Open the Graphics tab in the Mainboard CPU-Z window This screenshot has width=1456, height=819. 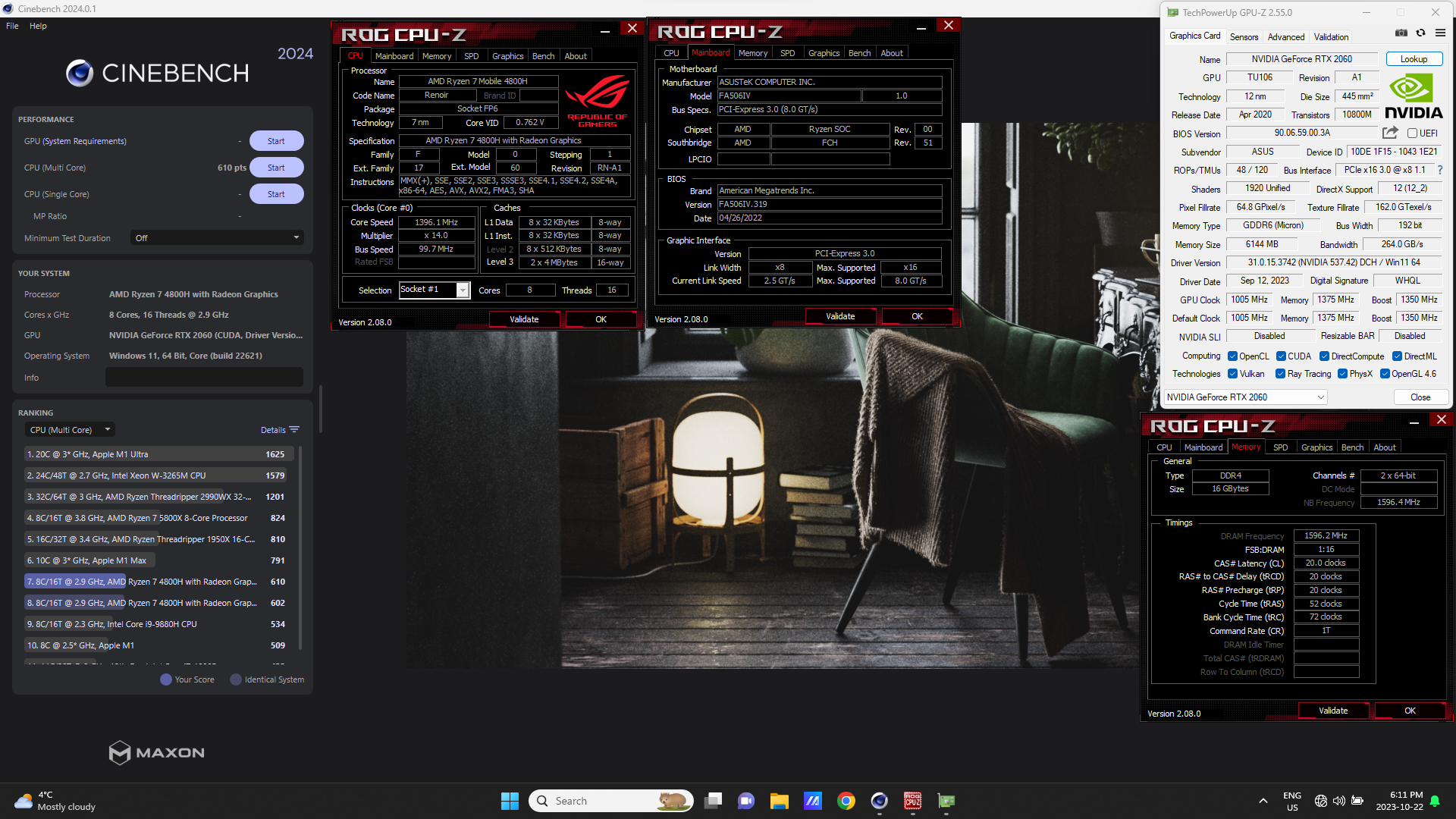824,53
